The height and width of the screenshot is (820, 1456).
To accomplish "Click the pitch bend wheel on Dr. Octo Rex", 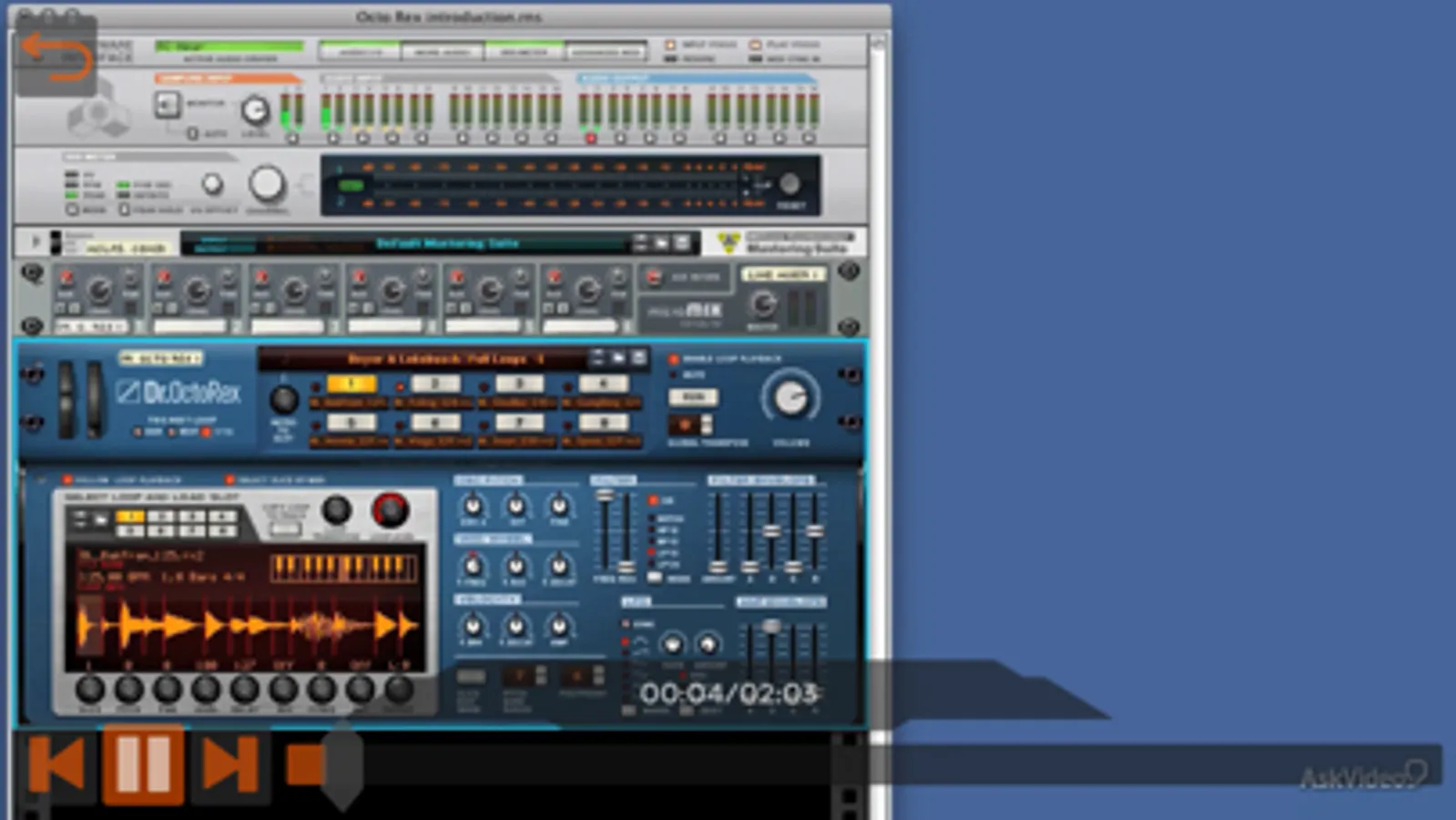I will (x=66, y=398).
